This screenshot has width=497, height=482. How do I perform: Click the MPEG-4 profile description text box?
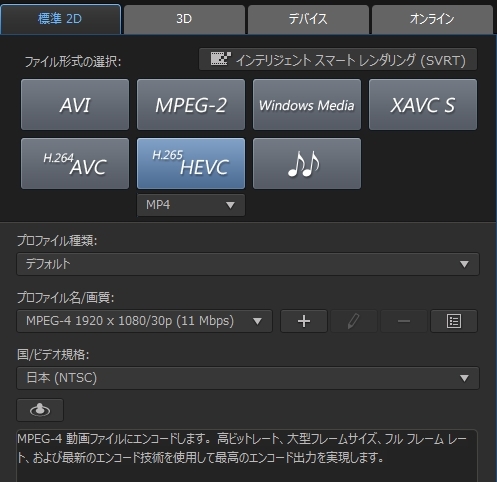(247, 456)
